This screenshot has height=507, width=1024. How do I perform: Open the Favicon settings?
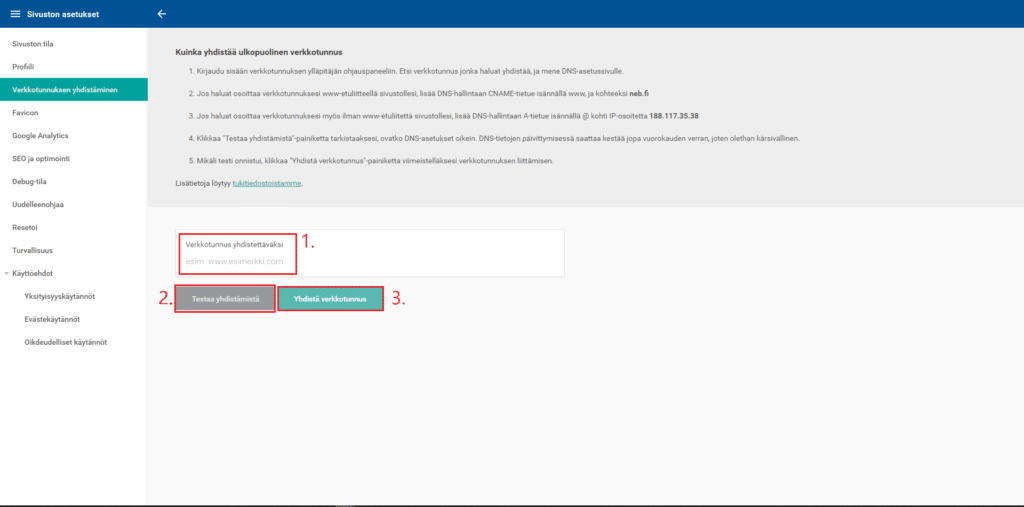click(25, 112)
